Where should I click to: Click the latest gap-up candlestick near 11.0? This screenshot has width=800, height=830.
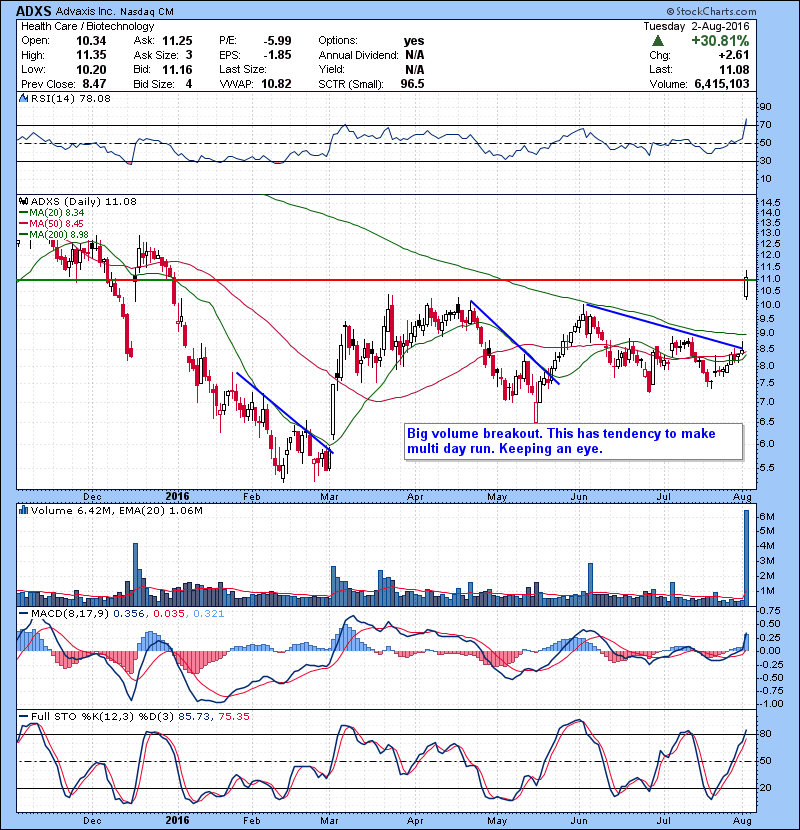coord(746,285)
